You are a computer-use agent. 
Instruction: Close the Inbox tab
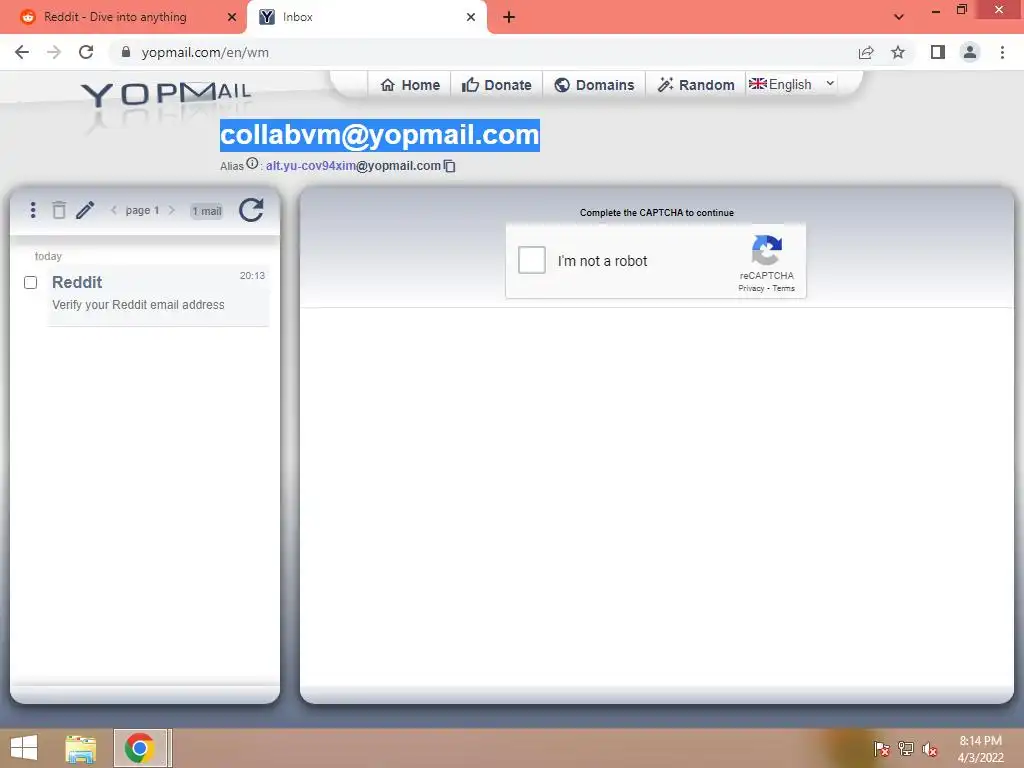pos(471,17)
